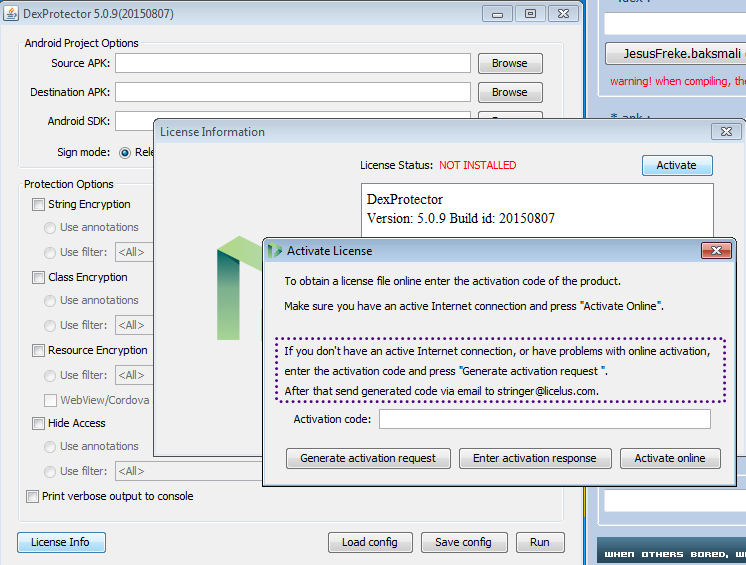Click the Run button
This screenshot has height=565, width=746.
pyautogui.click(x=540, y=543)
